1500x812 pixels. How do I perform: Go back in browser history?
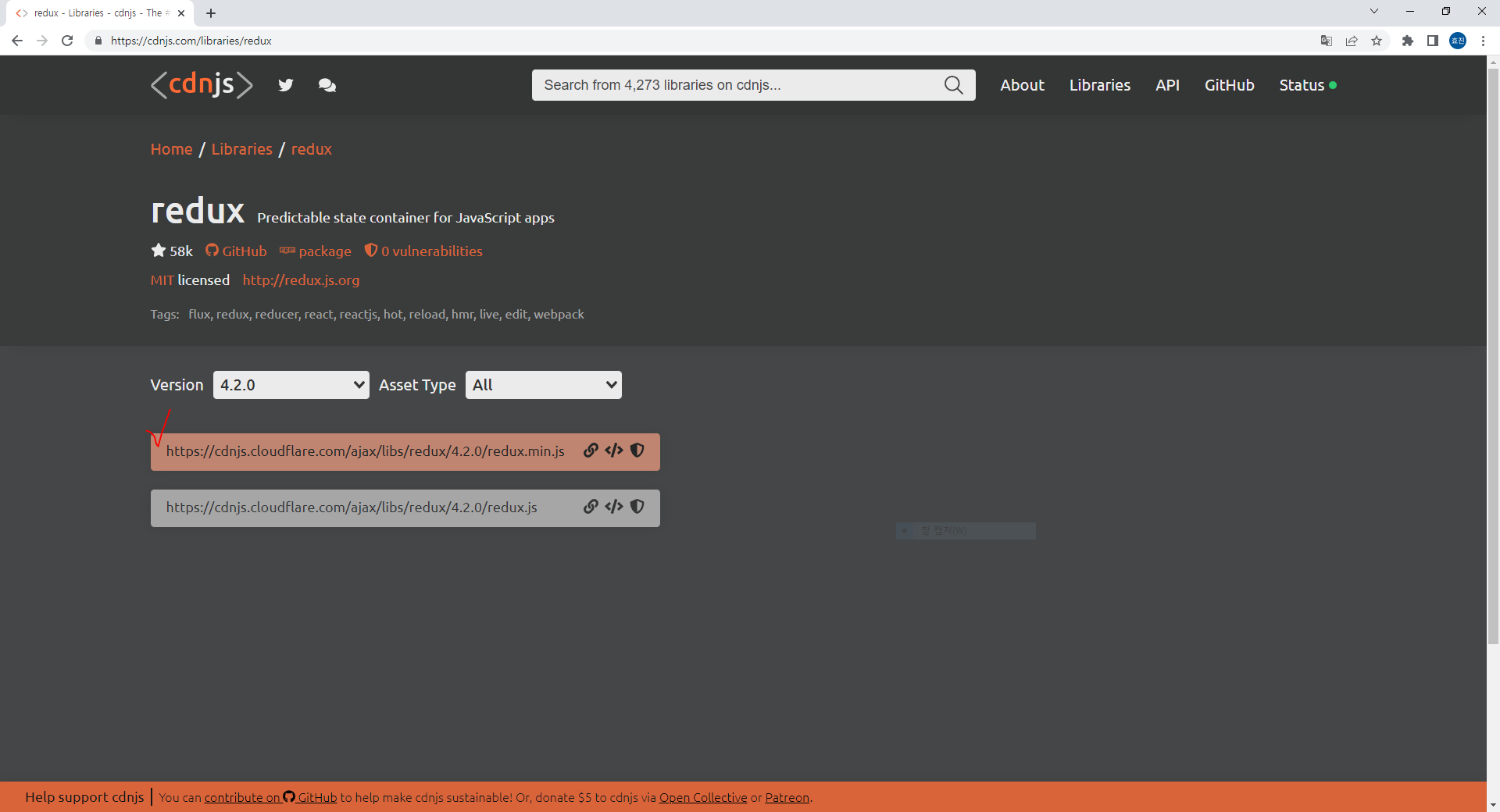pos(17,41)
